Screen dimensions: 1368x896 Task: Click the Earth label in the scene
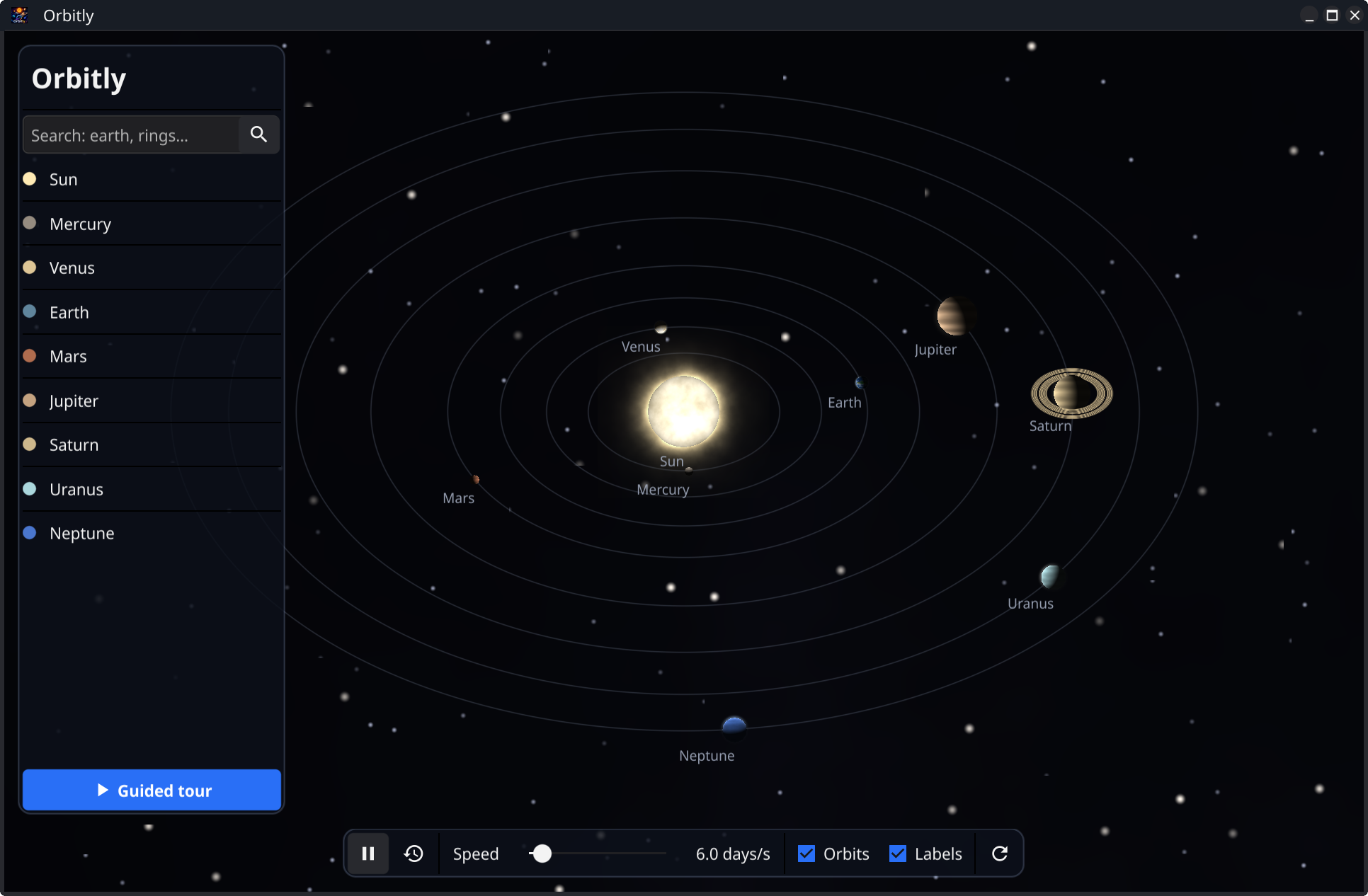tap(844, 403)
